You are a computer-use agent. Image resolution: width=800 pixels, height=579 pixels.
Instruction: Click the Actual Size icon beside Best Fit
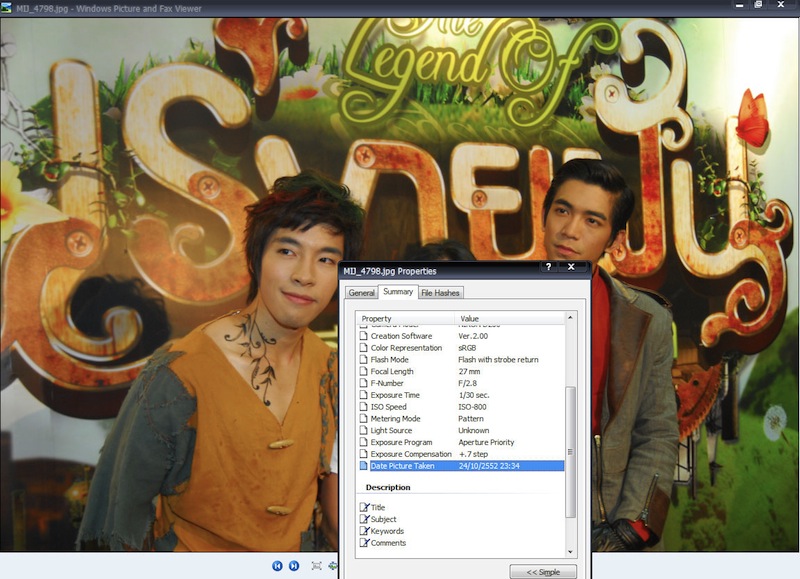[x=333, y=566]
